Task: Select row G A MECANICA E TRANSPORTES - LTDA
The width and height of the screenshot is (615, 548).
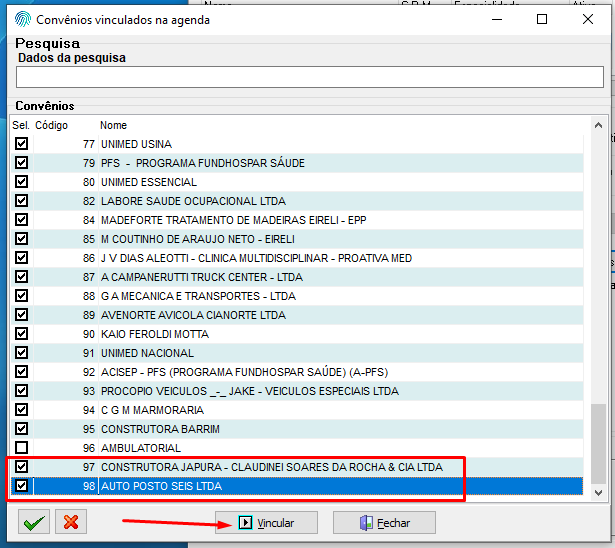Action: pyautogui.click(x=297, y=296)
